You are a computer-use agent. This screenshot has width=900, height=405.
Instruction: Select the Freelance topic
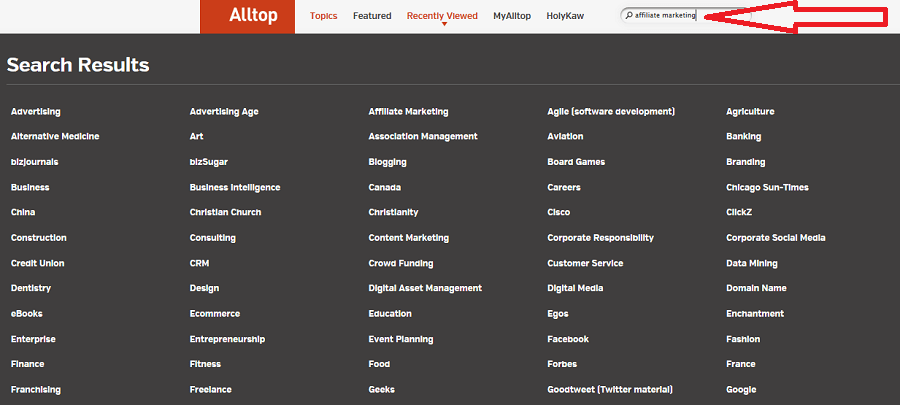coord(211,390)
